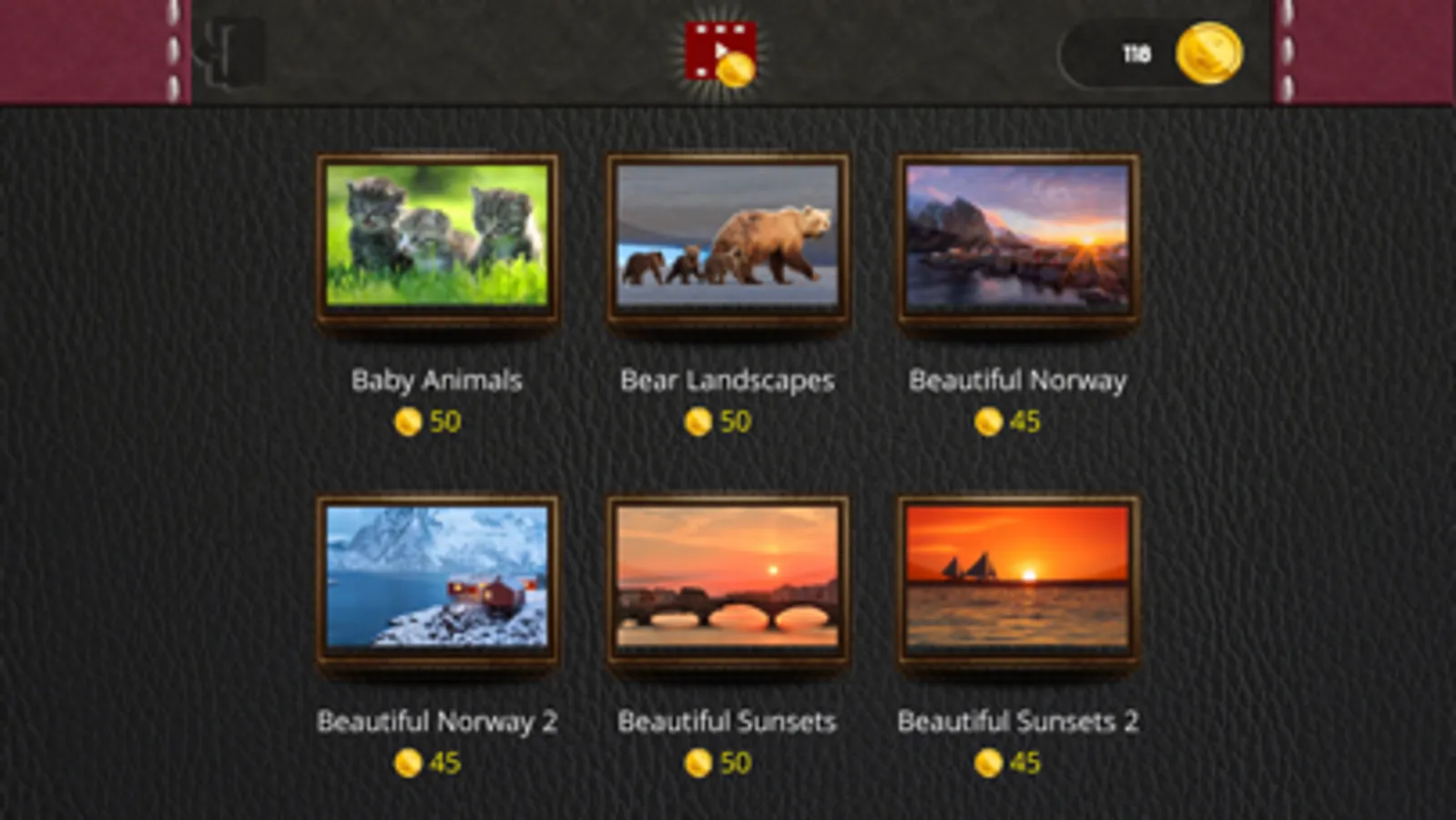Select the Beautiful Sunsets 2 title
1456x820 pixels.
(1018, 722)
